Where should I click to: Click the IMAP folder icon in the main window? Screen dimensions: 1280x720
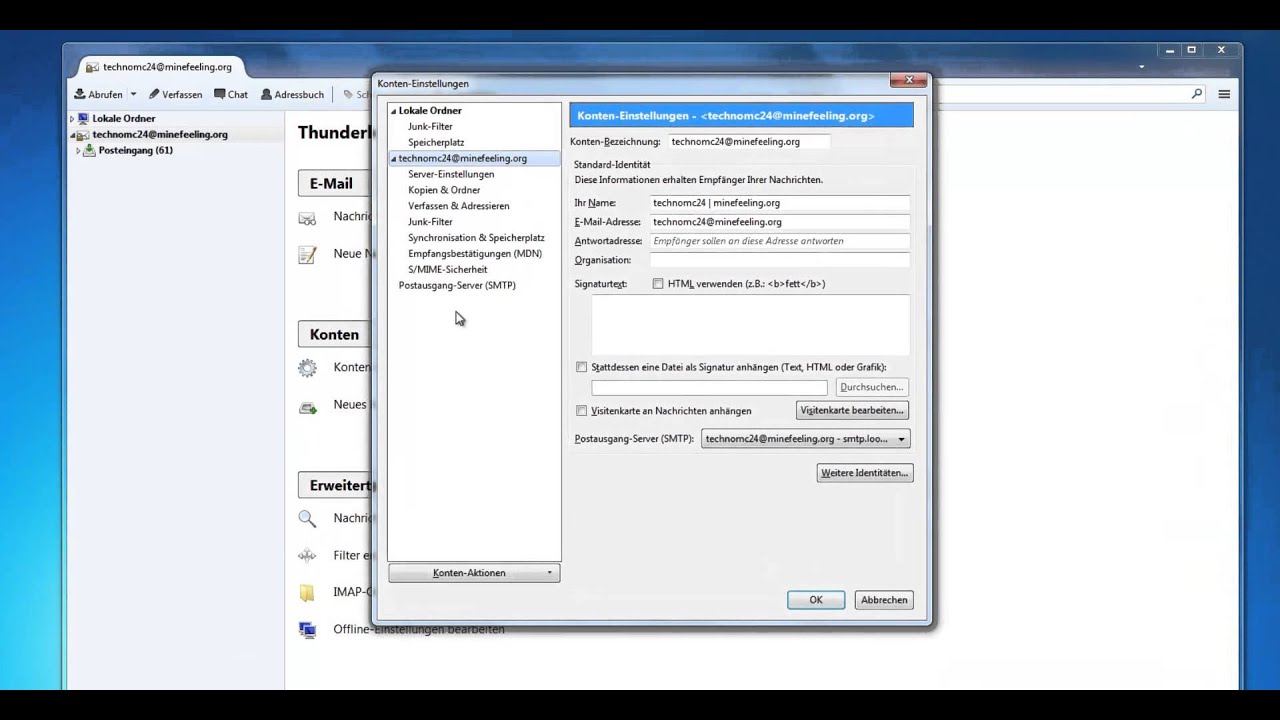click(x=308, y=592)
